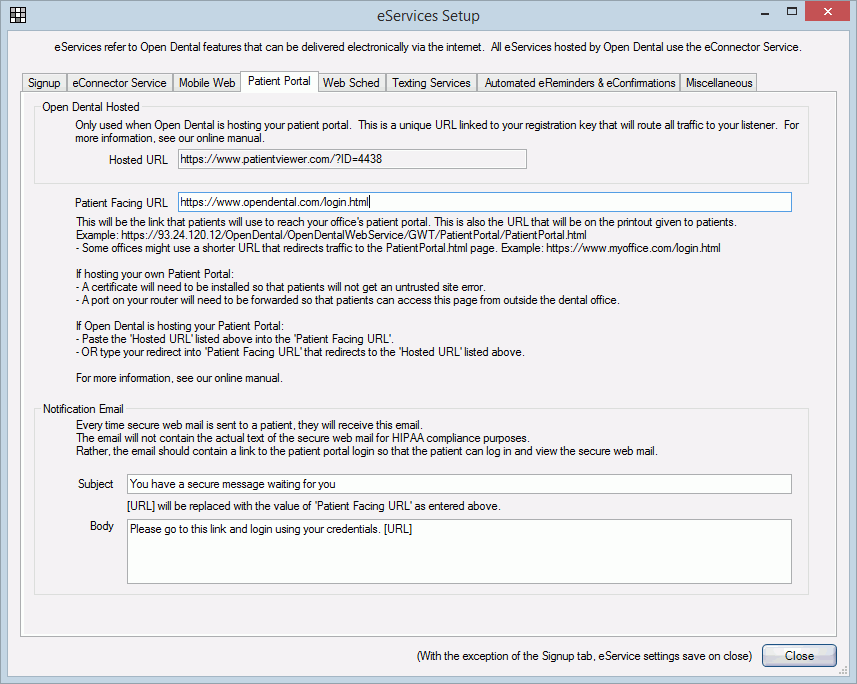
Task: Open the Texting Services tab
Action: [431, 83]
